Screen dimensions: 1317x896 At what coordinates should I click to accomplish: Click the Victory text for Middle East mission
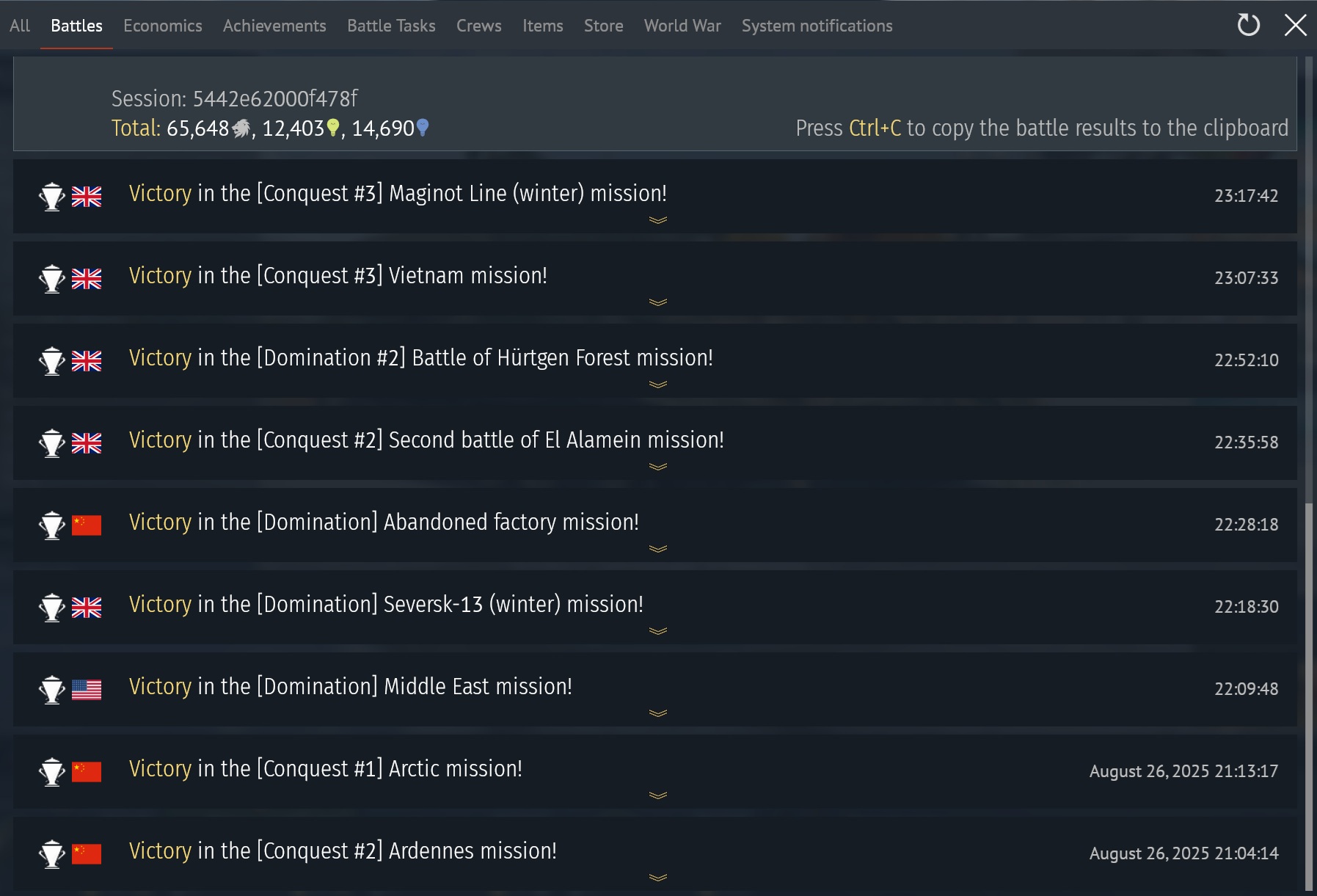coord(160,687)
